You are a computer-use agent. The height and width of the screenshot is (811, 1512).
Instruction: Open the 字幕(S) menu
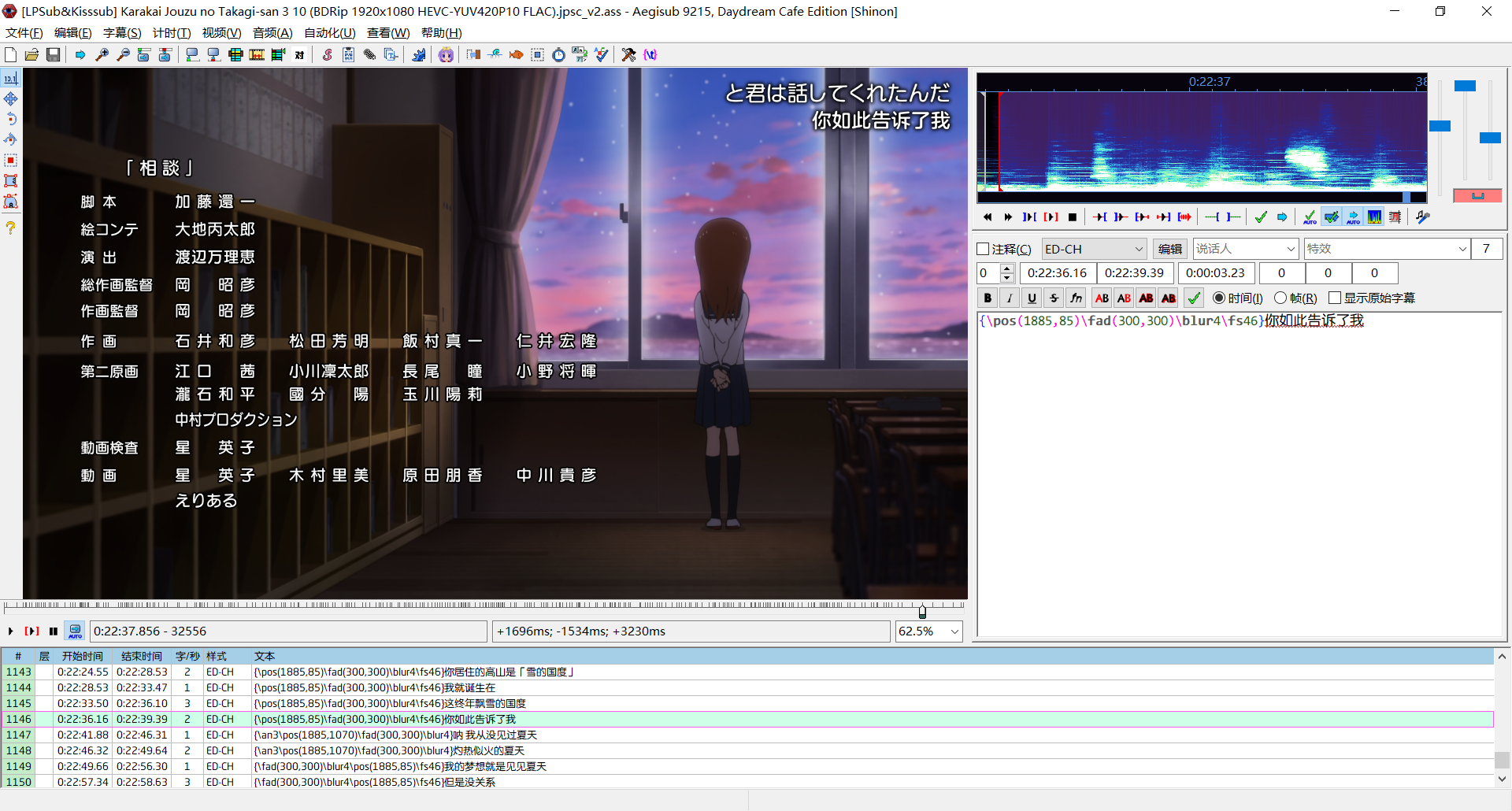click(x=122, y=33)
